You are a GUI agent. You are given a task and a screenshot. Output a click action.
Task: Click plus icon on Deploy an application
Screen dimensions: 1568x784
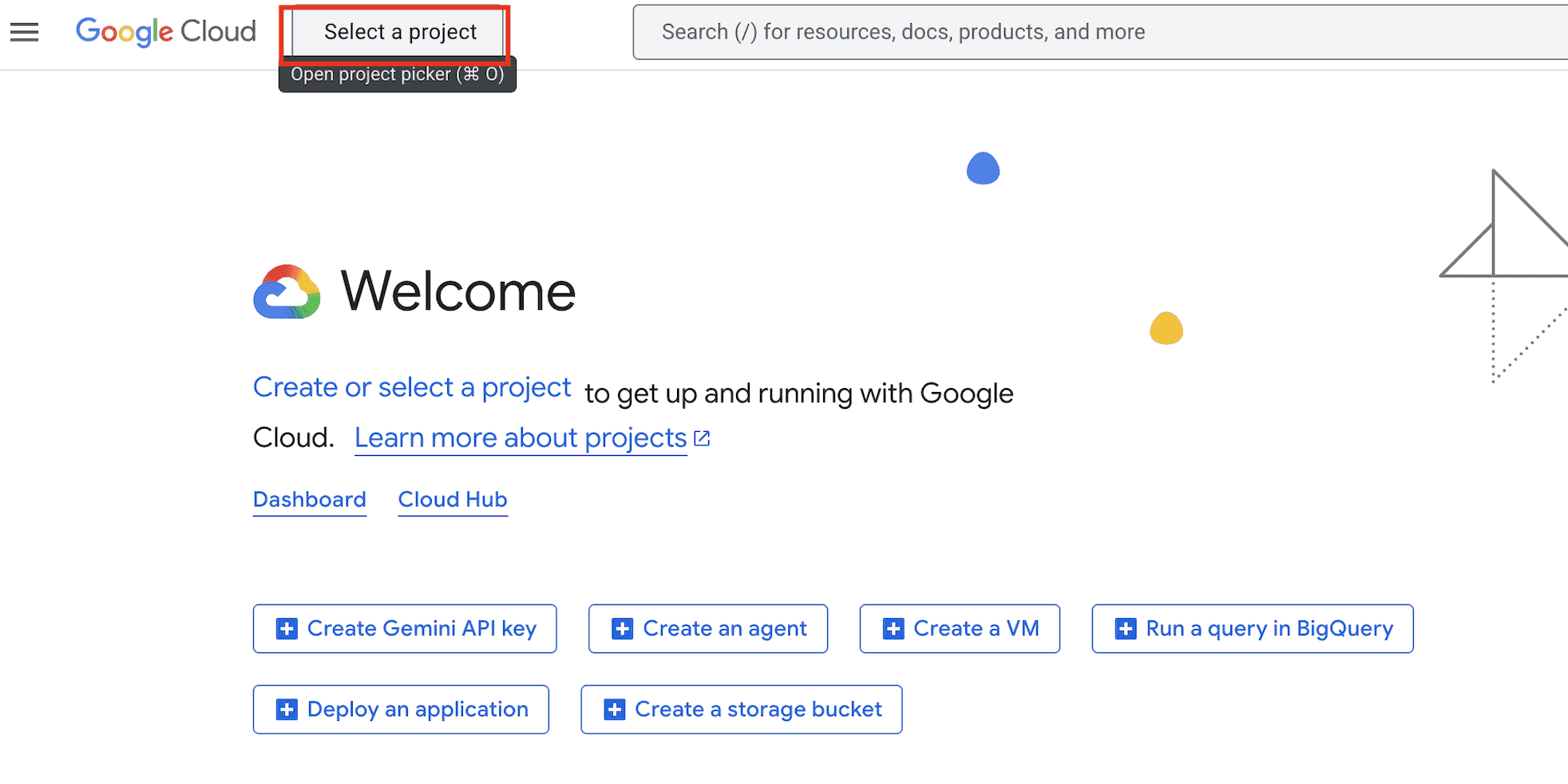point(287,710)
